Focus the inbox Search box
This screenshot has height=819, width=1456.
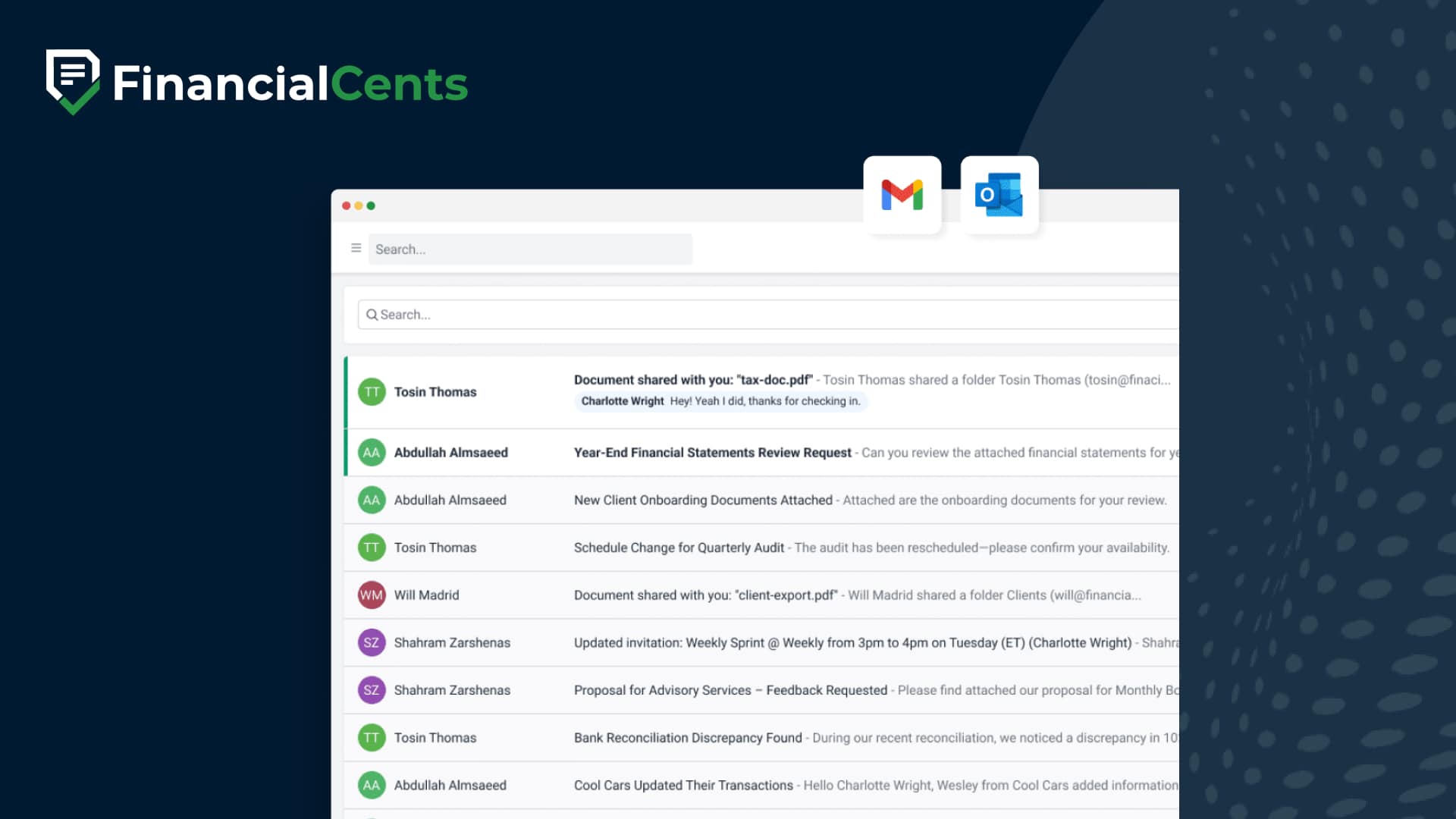pyautogui.click(x=768, y=315)
